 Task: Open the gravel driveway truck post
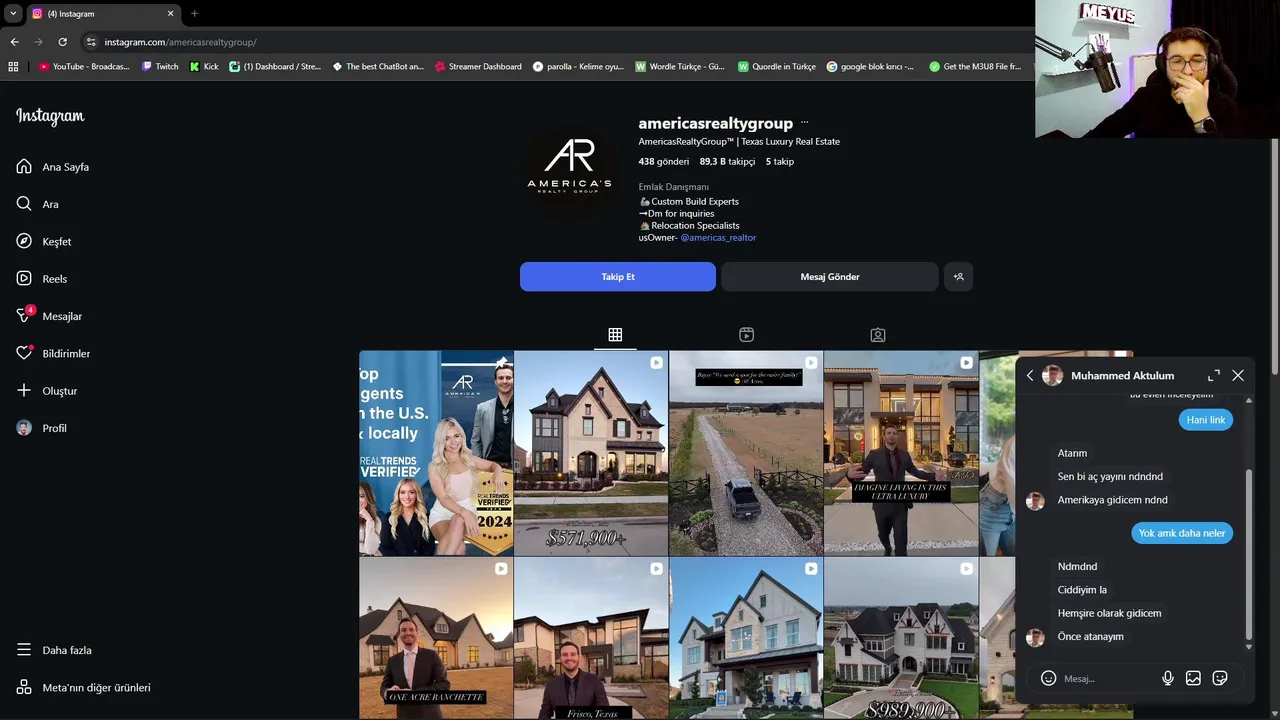(746, 453)
